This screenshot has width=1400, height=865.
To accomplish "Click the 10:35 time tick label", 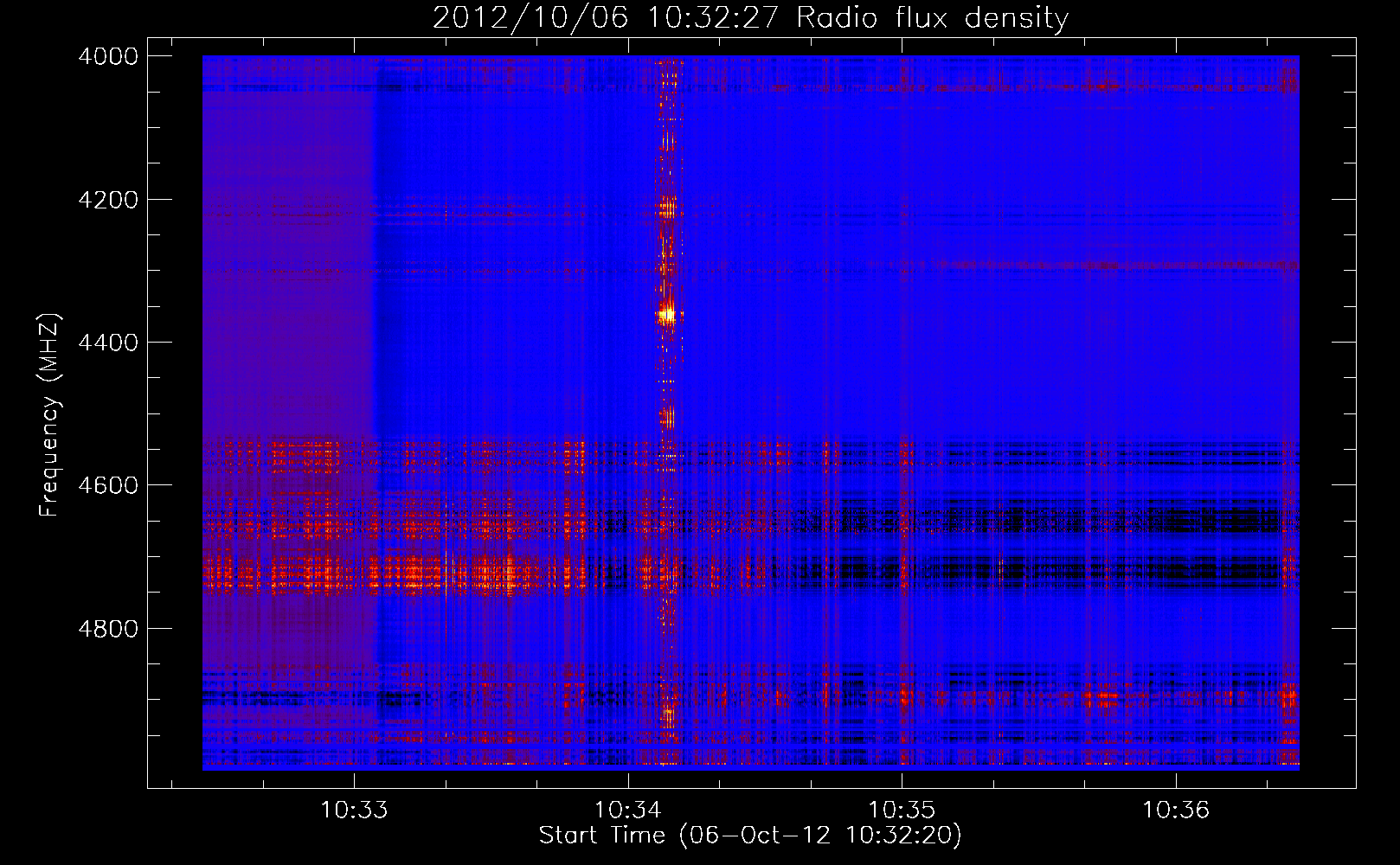I will [x=902, y=811].
